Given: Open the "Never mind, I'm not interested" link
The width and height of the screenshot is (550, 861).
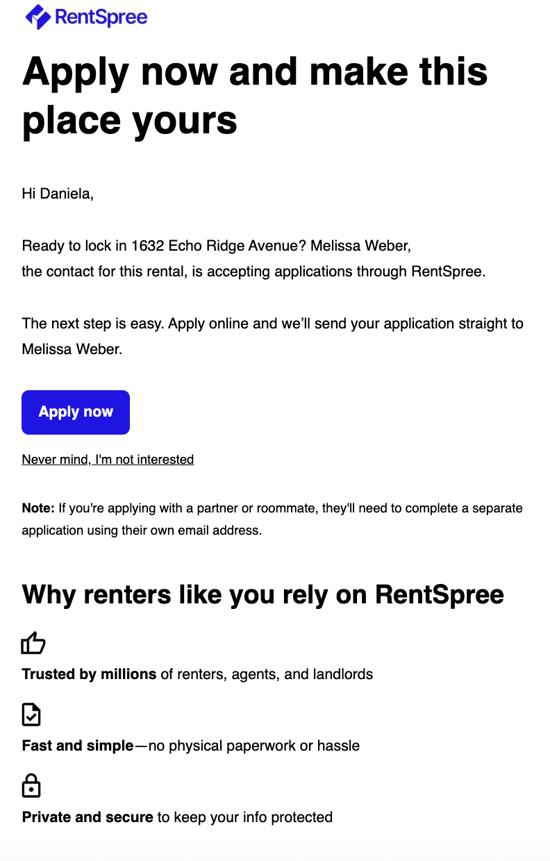Looking at the screenshot, I should (x=108, y=459).
